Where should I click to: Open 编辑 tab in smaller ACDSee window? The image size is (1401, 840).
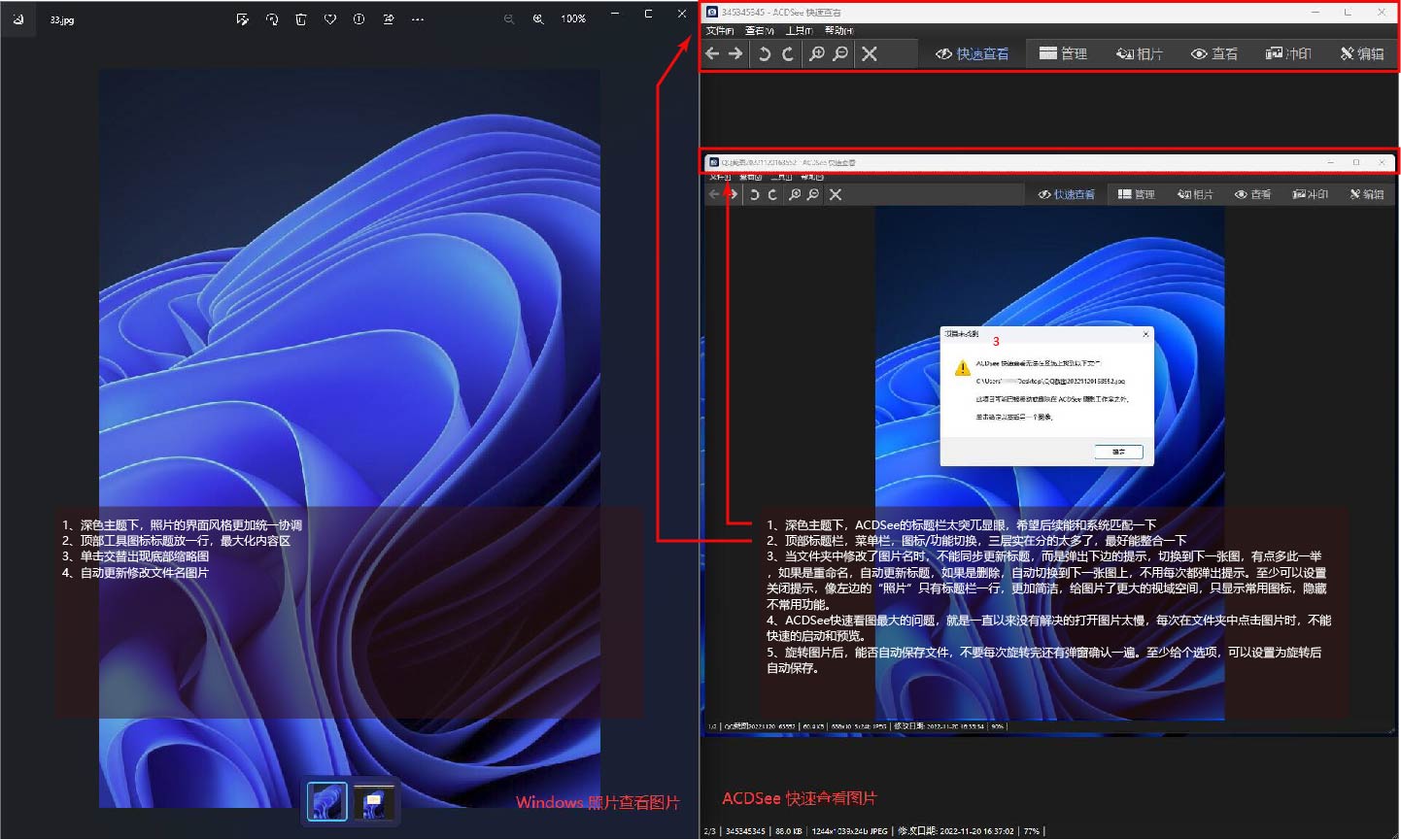tap(1367, 195)
